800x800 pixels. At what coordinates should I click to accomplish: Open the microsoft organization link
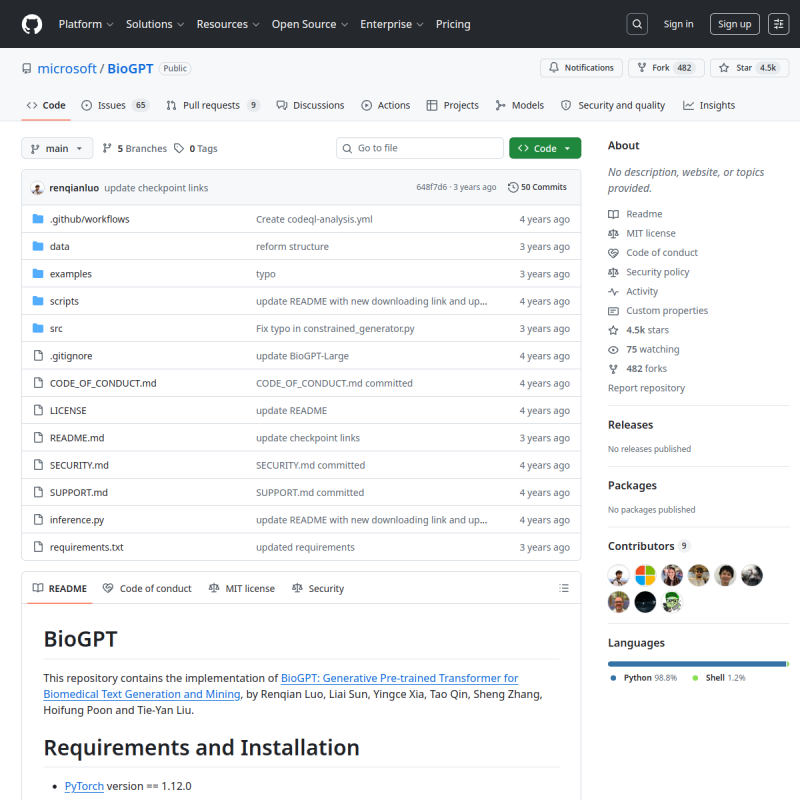click(67, 68)
